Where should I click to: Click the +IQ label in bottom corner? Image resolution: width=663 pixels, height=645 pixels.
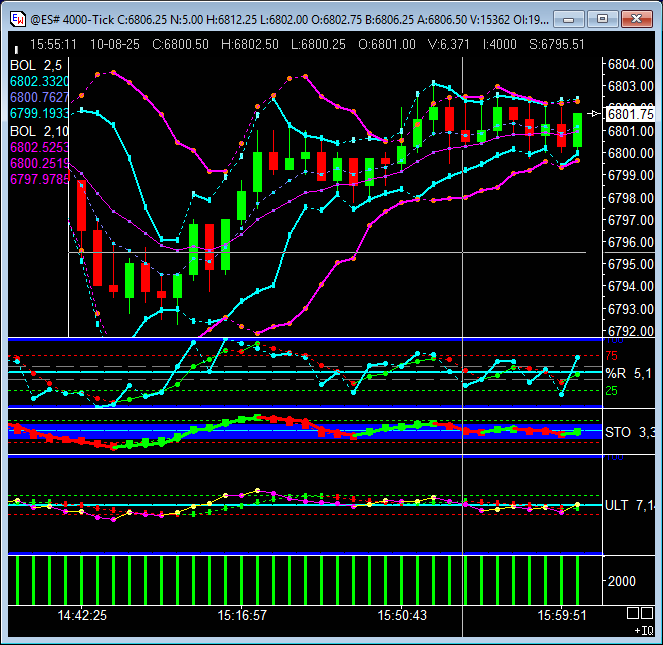(x=643, y=631)
